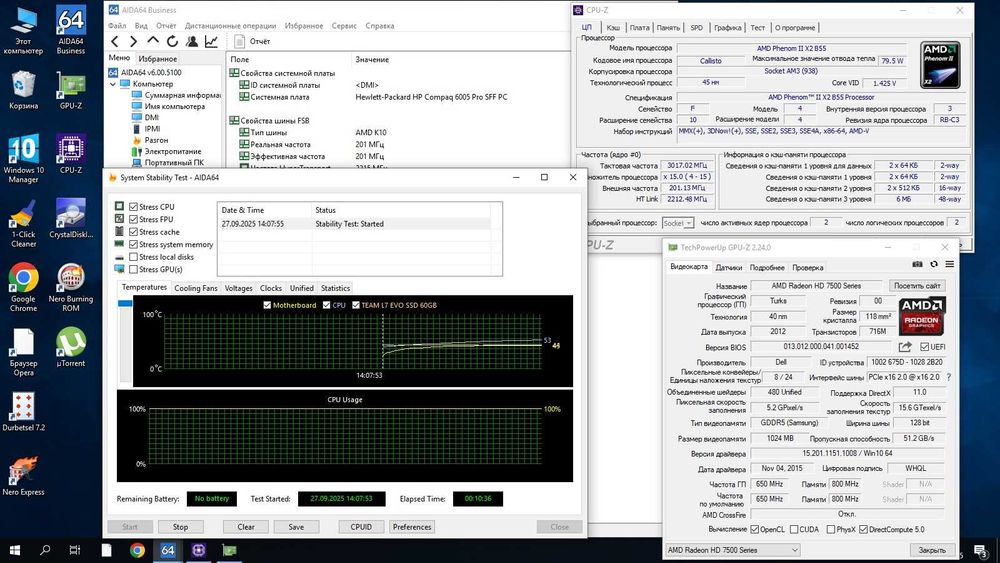Select the DMI tree item in AIDA64
Image resolution: width=1000 pixels, height=563 pixels.
pyautogui.click(x=152, y=118)
